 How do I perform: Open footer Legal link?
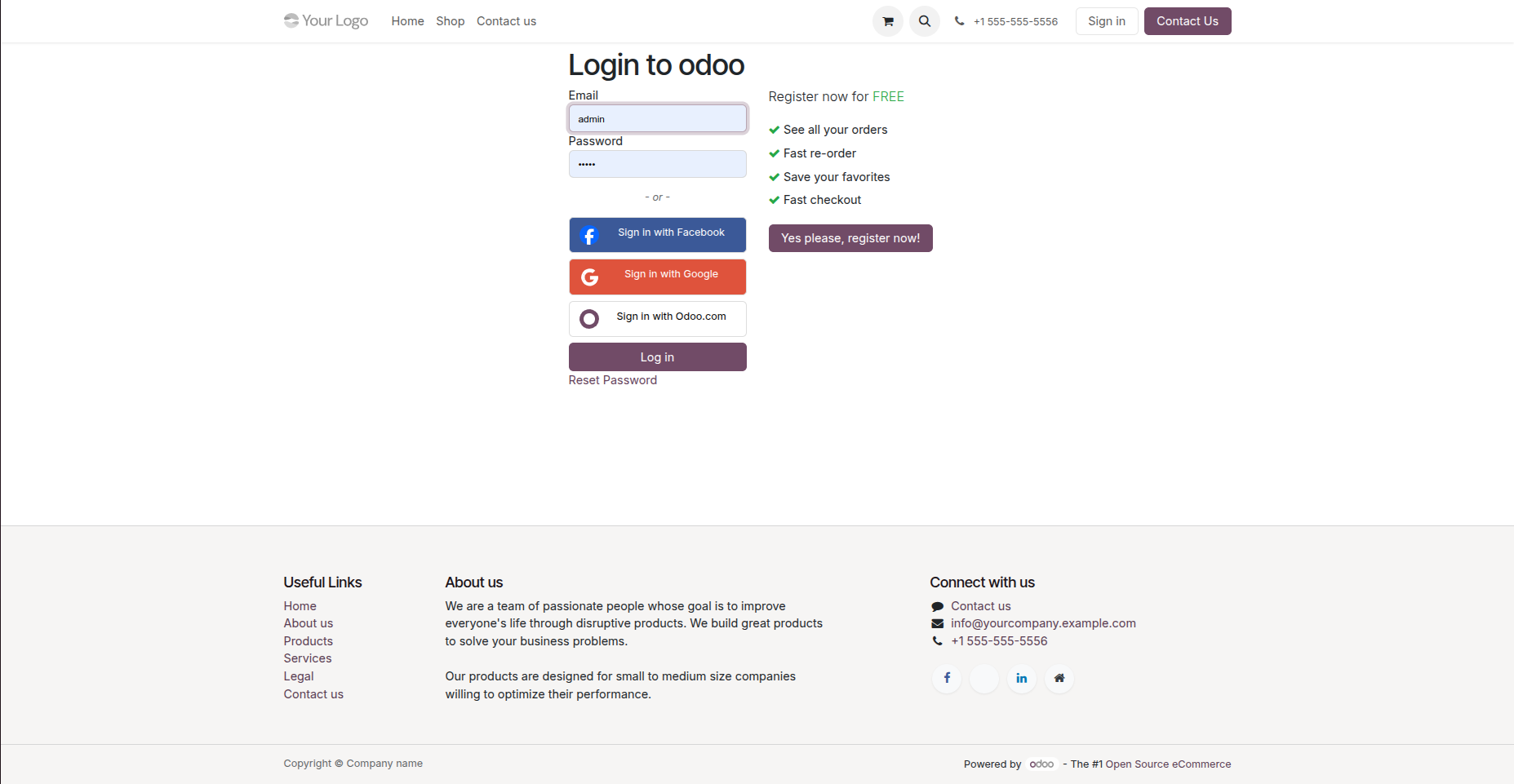(x=299, y=676)
